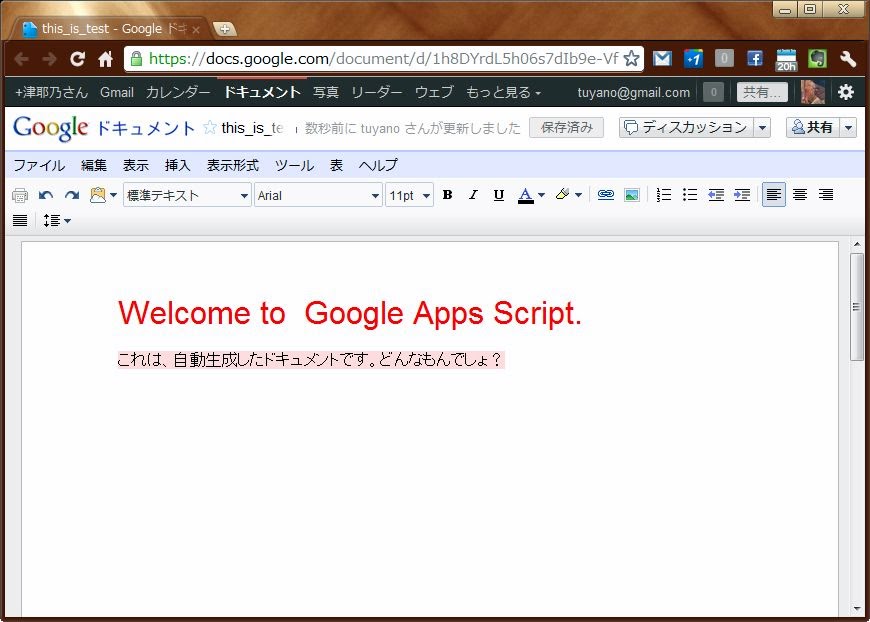
Task: Pick a text color with the A icon
Action: click(x=526, y=195)
